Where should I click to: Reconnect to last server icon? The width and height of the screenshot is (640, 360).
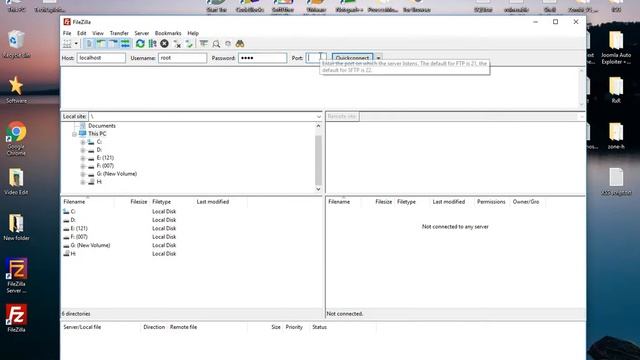189,44
